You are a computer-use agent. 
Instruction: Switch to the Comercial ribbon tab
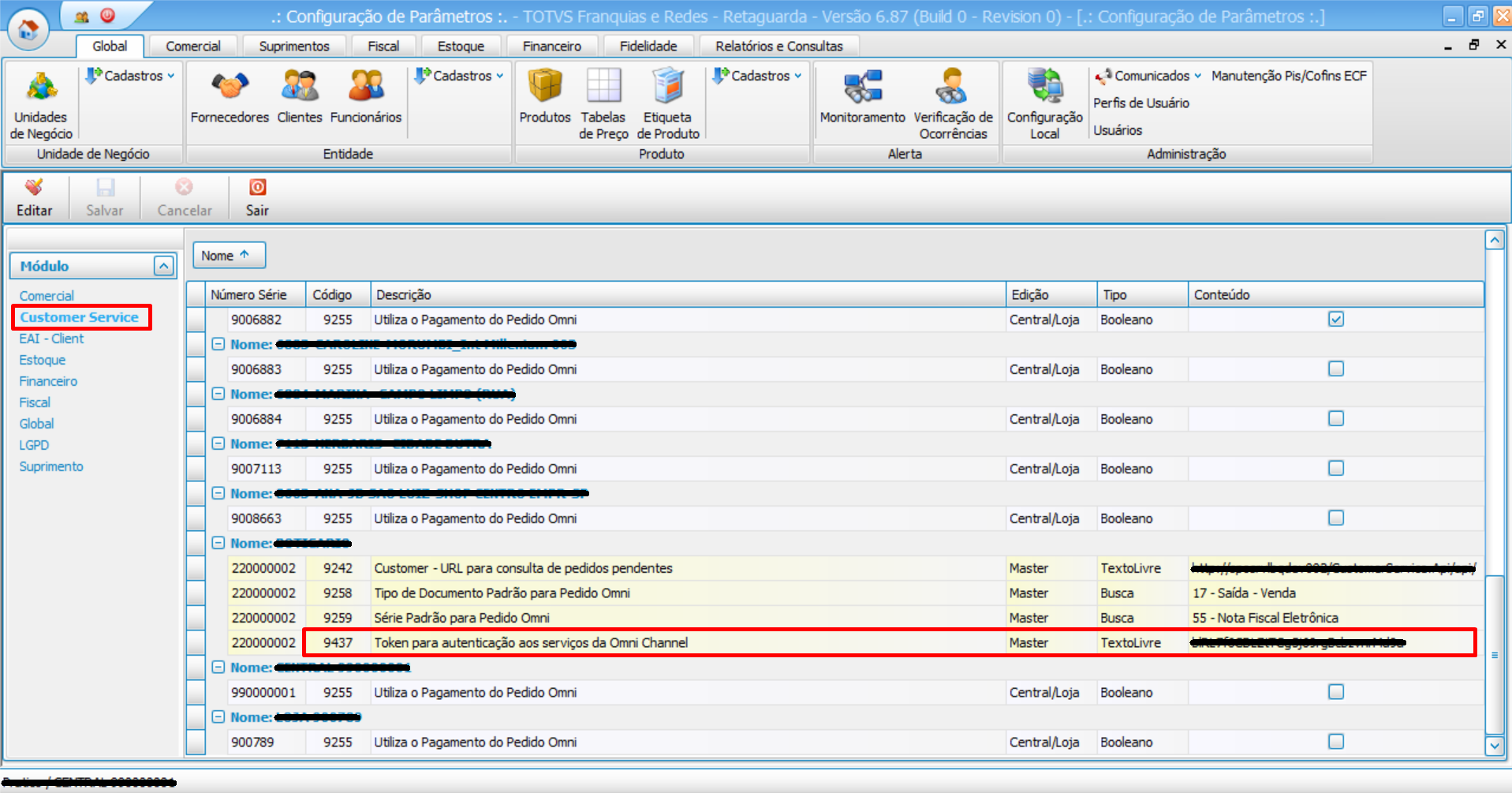[193, 47]
